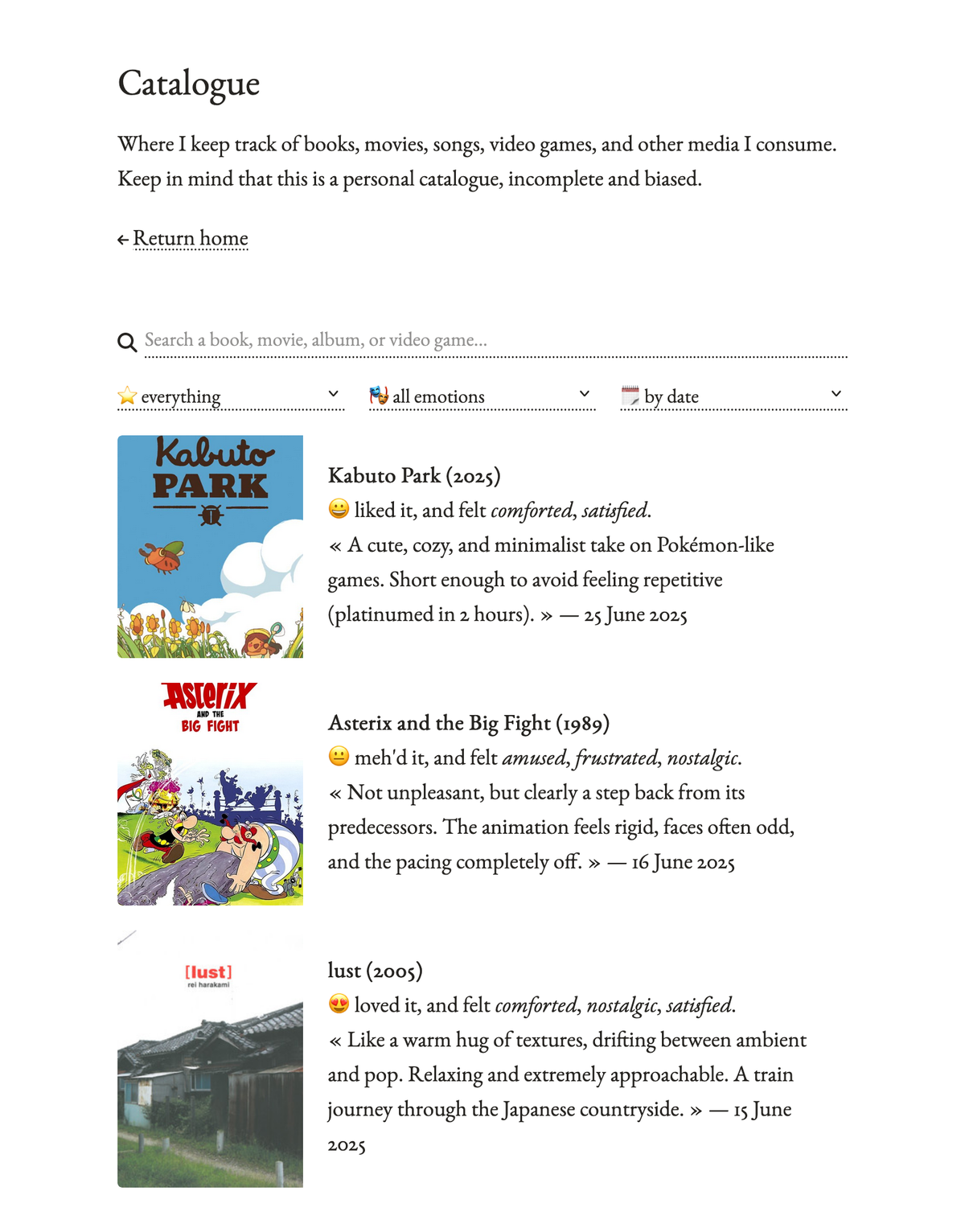
Task: Open the 'everything' media type dropdown
Action: pyautogui.click(x=229, y=395)
